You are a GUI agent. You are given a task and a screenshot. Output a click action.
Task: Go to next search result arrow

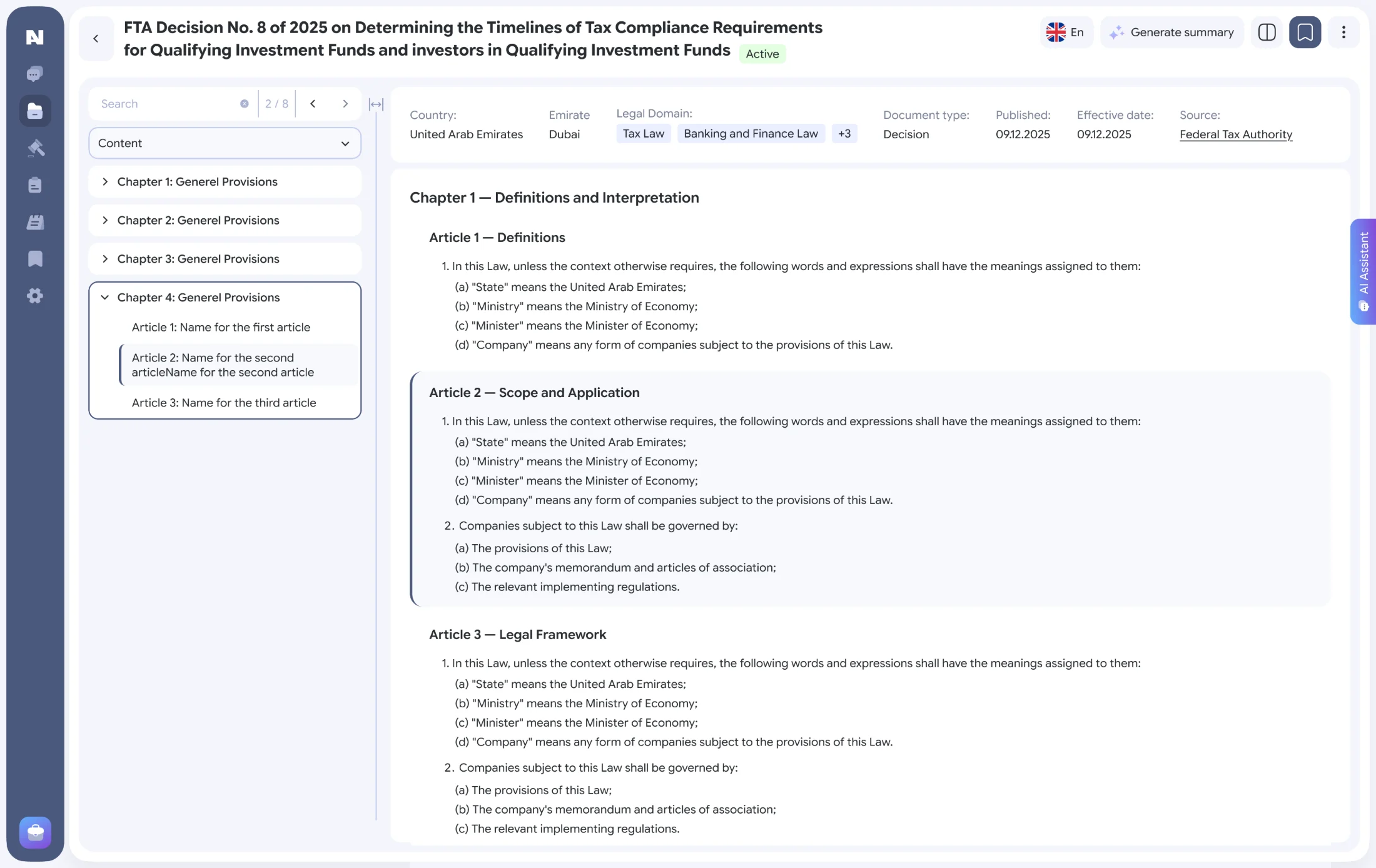[345, 104]
